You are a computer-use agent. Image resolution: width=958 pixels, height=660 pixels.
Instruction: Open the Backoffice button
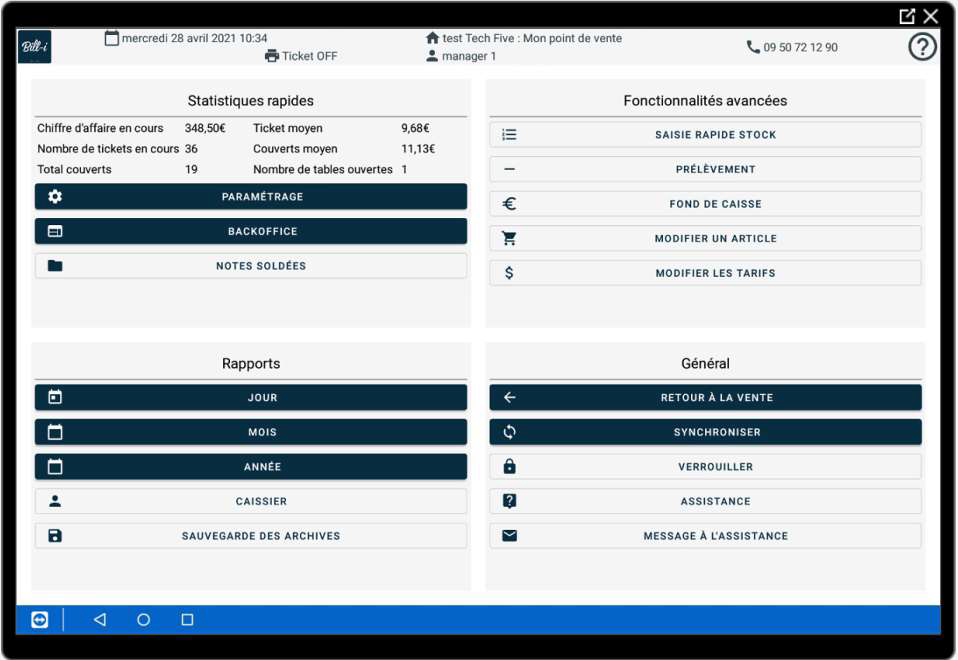[251, 232]
